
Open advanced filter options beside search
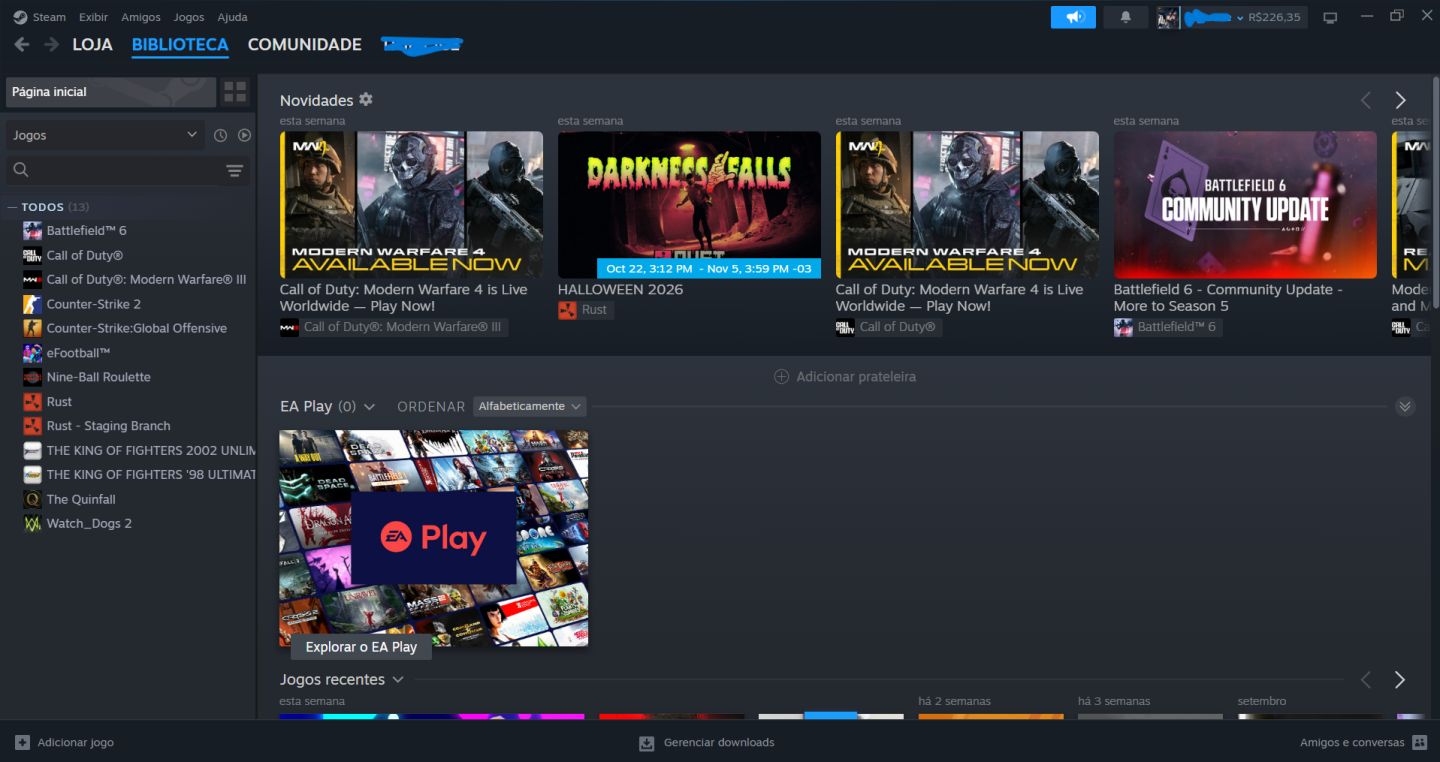pos(235,171)
